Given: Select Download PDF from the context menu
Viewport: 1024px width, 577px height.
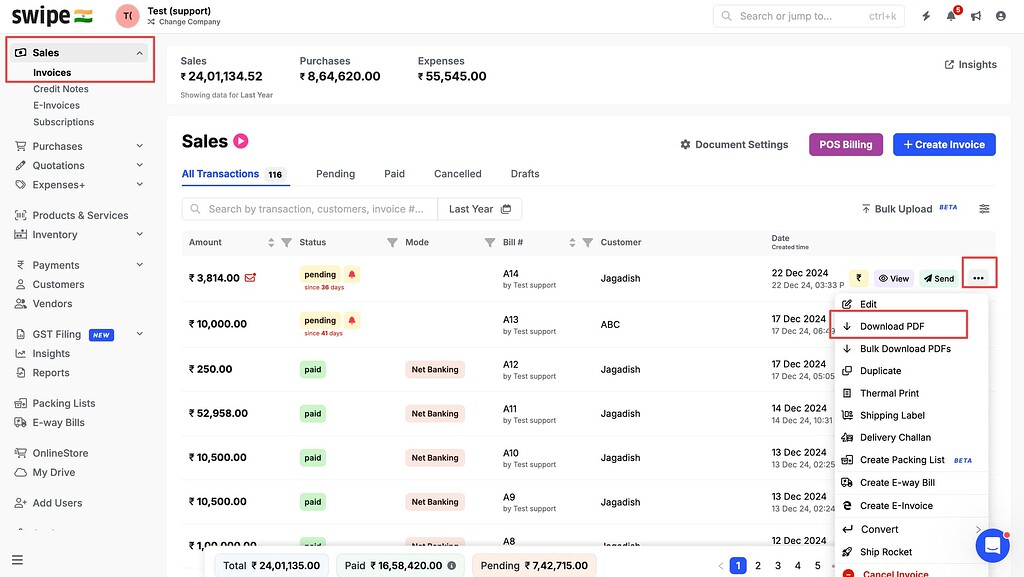Looking at the screenshot, I should pyautogui.click(x=892, y=326).
